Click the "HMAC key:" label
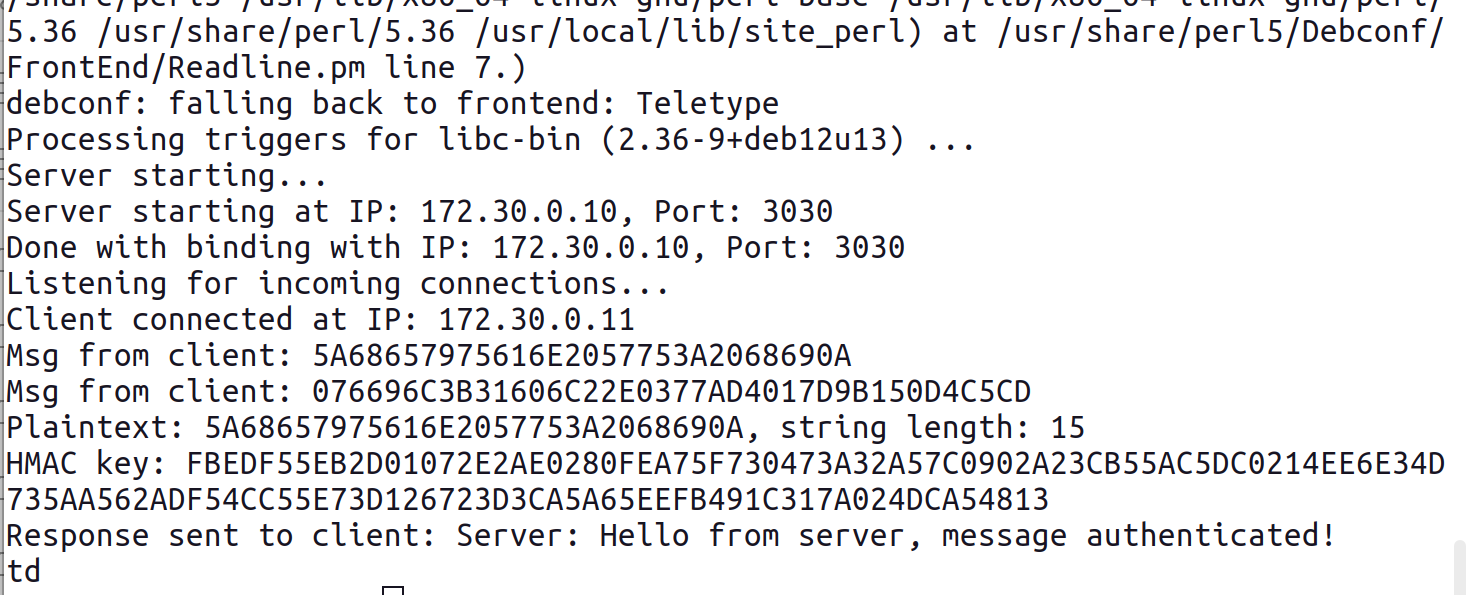This screenshot has width=1466, height=595. pyautogui.click(x=87, y=464)
